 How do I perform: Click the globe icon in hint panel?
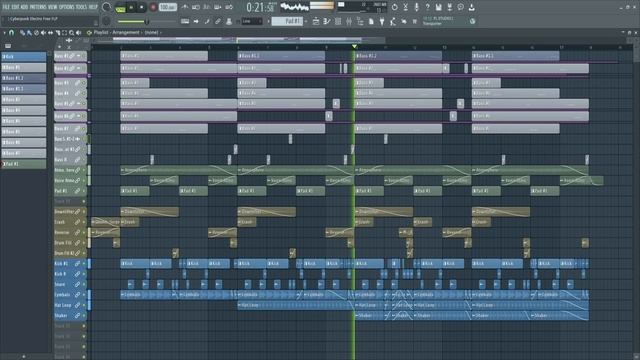tap(472, 21)
